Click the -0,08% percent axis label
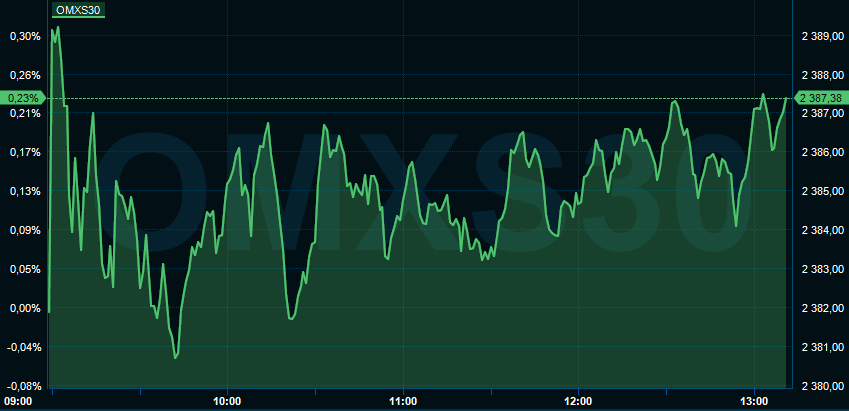The image size is (849, 411). point(24,387)
